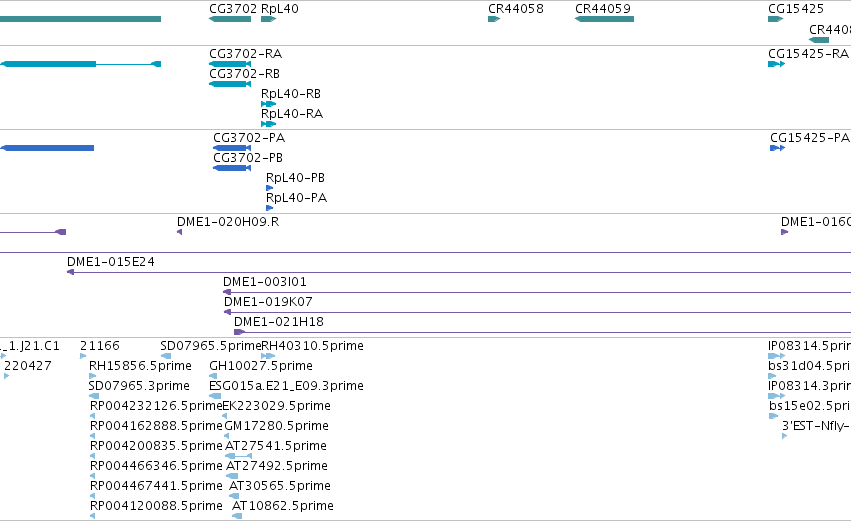Click the DME1-020H09.R BAC label
The image size is (851, 521).
[x=228, y=222]
